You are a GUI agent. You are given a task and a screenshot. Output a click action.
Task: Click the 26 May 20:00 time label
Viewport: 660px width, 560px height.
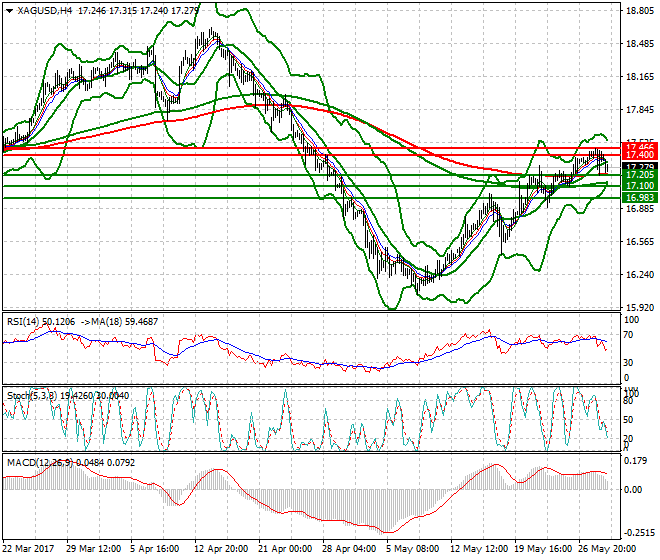[x=607, y=549]
